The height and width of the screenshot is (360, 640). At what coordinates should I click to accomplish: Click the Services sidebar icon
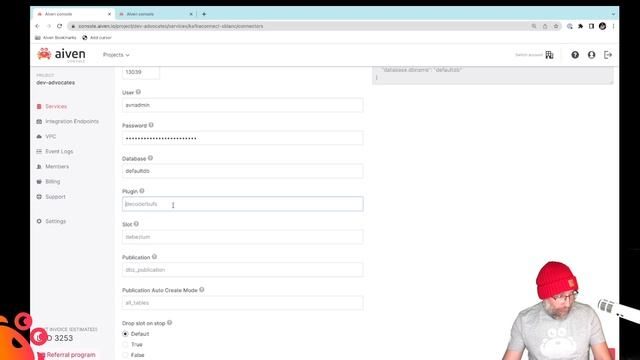(x=39, y=106)
